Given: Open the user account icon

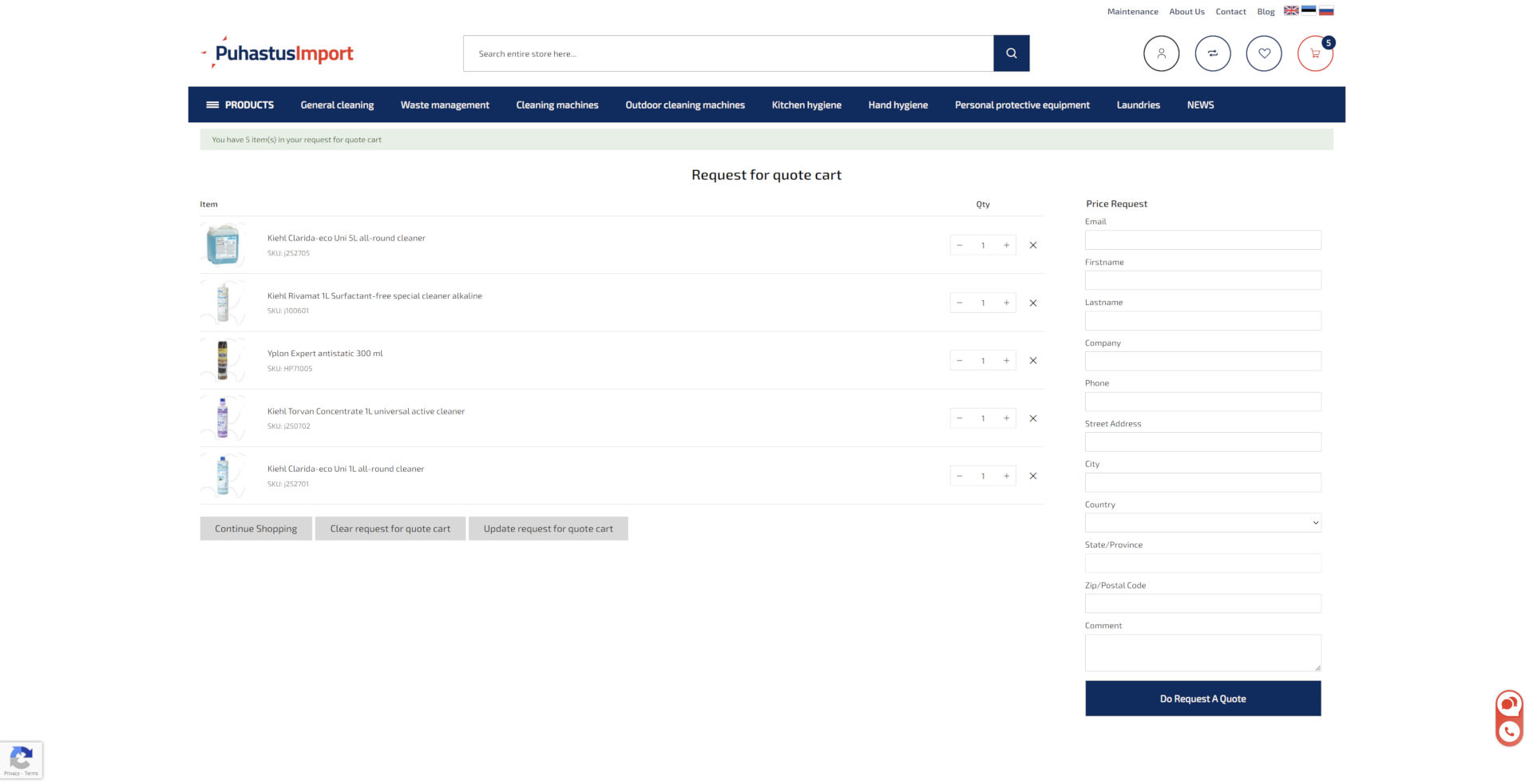Looking at the screenshot, I should (x=1161, y=53).
